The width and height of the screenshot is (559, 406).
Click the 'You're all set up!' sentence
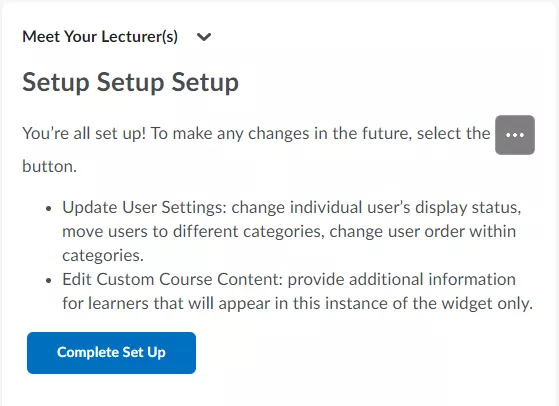pyautogui.click(x=84, y=134)
